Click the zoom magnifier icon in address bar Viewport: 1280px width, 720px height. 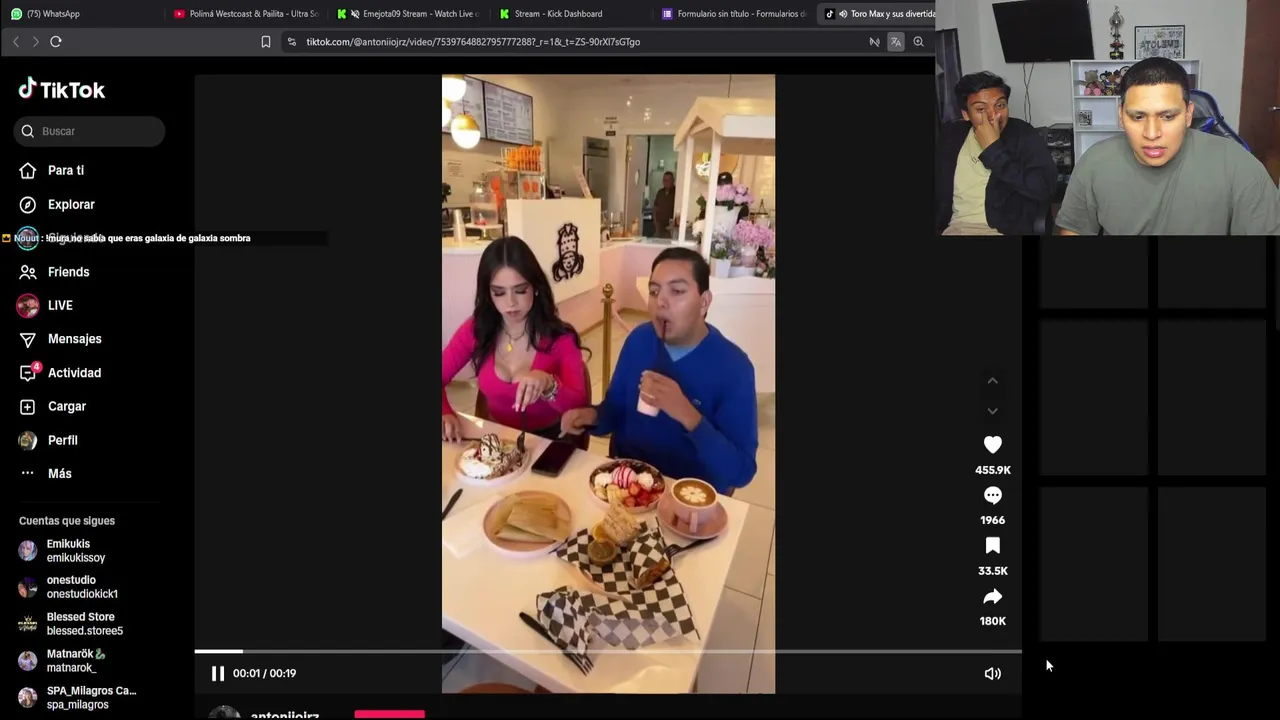point(918,42)
